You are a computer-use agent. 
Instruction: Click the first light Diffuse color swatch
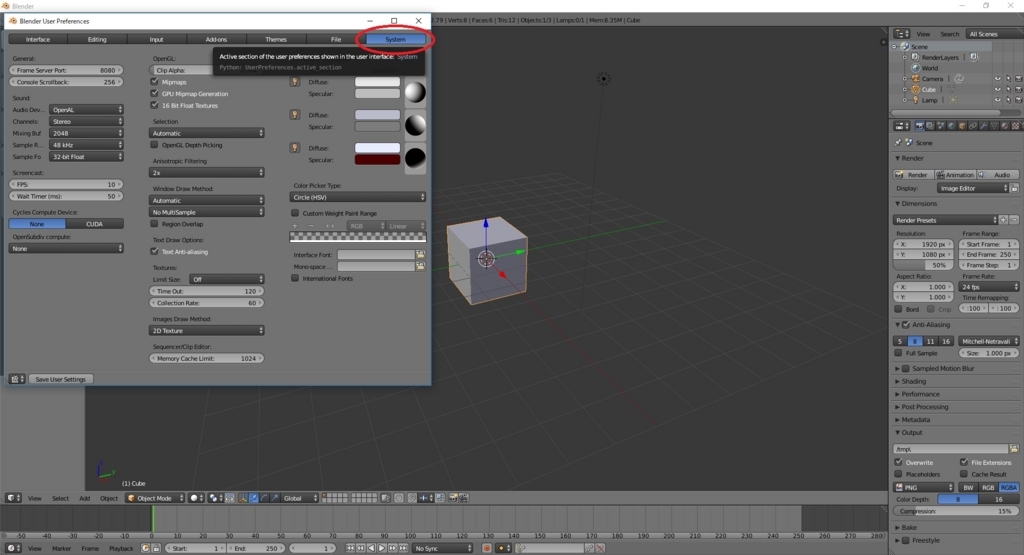pos(377,82)
